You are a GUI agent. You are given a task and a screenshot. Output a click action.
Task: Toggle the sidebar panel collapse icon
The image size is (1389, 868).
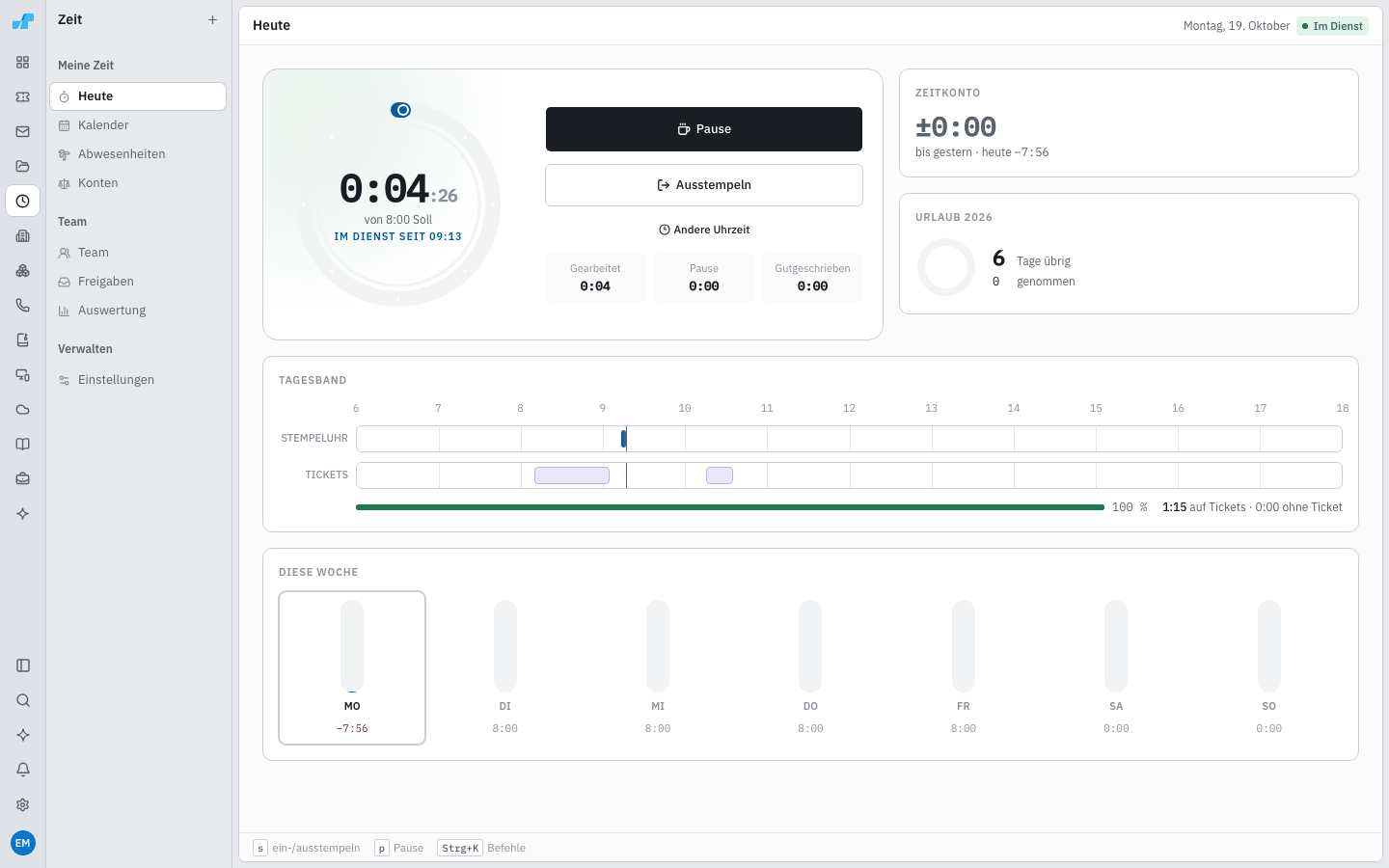click(23, 665)
